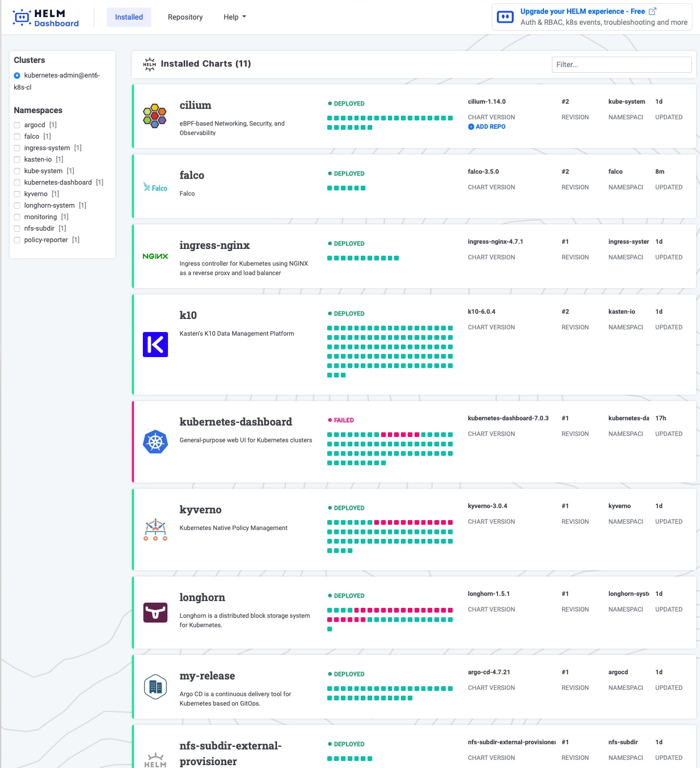Click the Helm icon beside Installed Charts
The image size is (700, 768).
149,64
